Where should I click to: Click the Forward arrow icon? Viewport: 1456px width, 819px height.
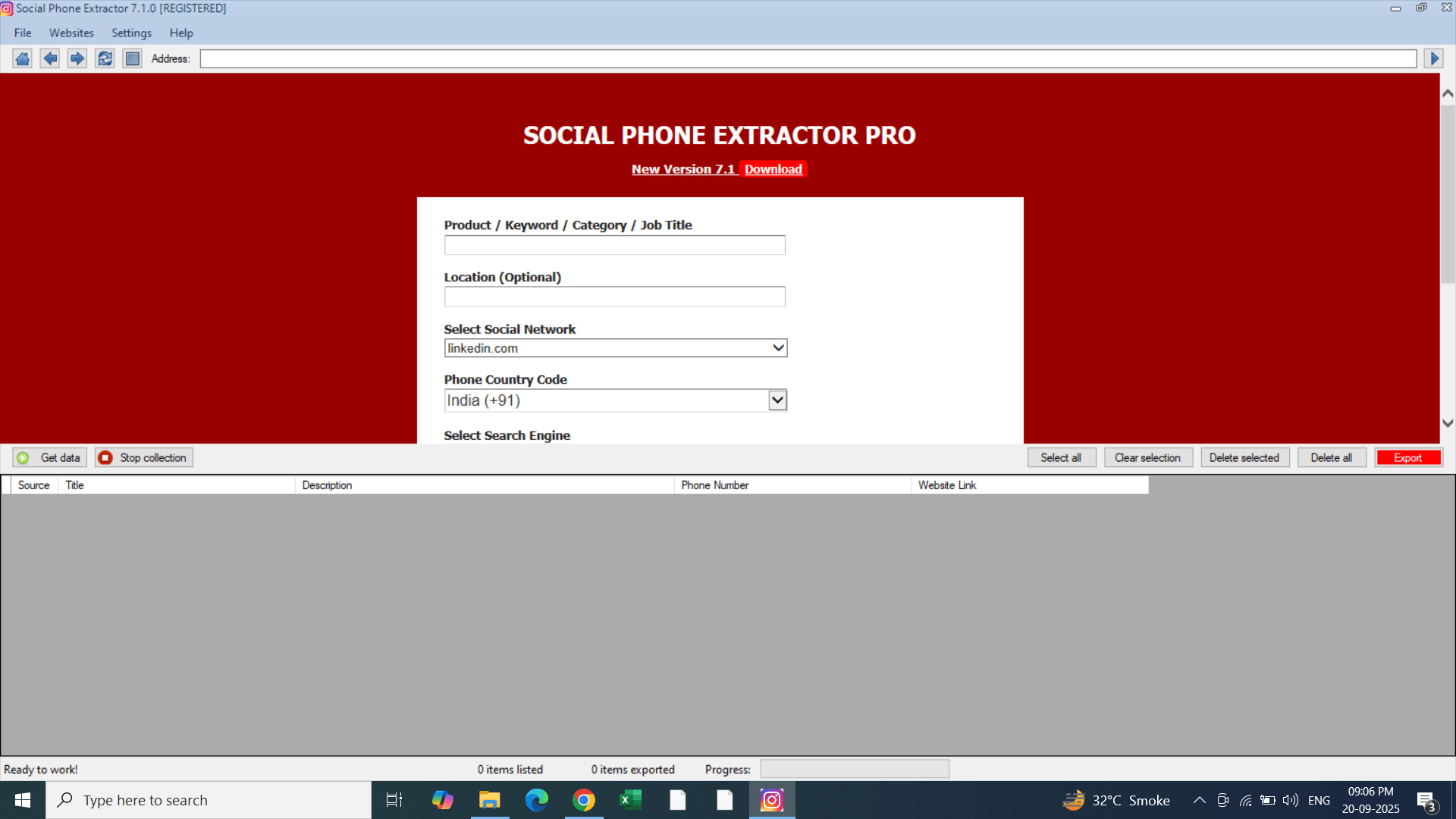[77, 58]
